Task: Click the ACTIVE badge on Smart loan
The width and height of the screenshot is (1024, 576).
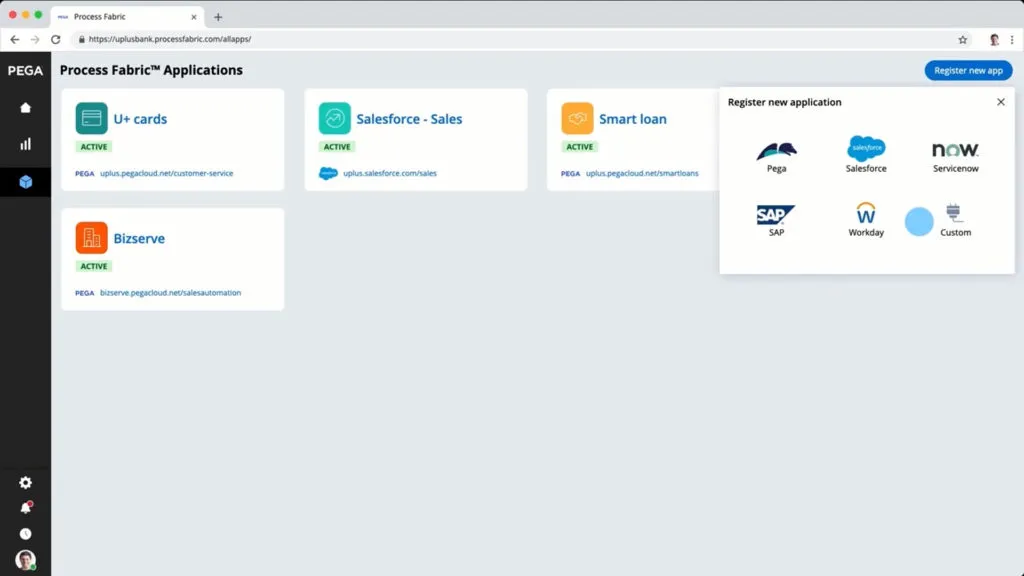Action: point(580,147)
